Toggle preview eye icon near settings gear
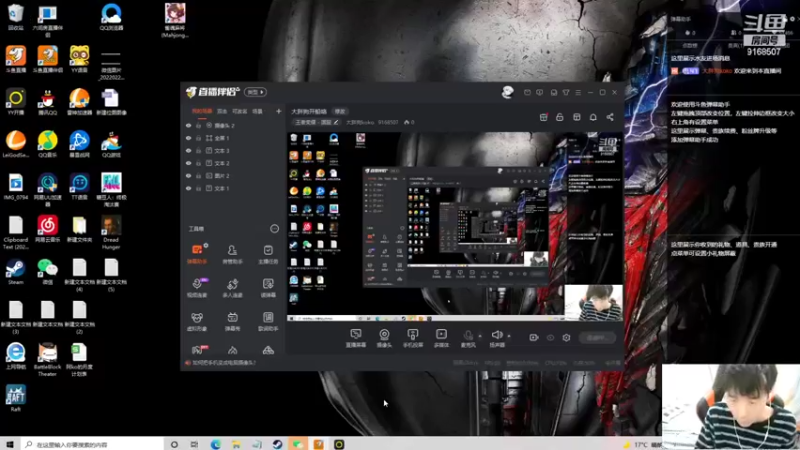Screen dimensions: 800x450 tap(550, 337)
